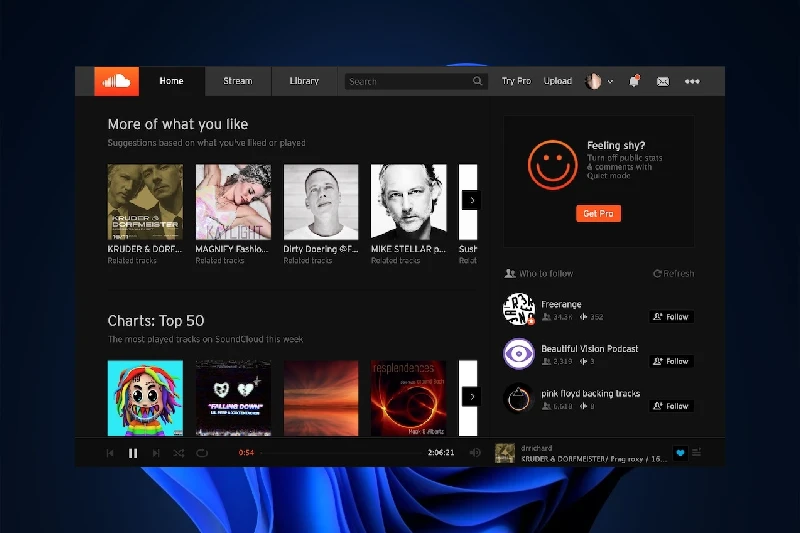Screen dimensions: 800x533
Task: Skip to the previous track
Action: (x=110, y=453)
